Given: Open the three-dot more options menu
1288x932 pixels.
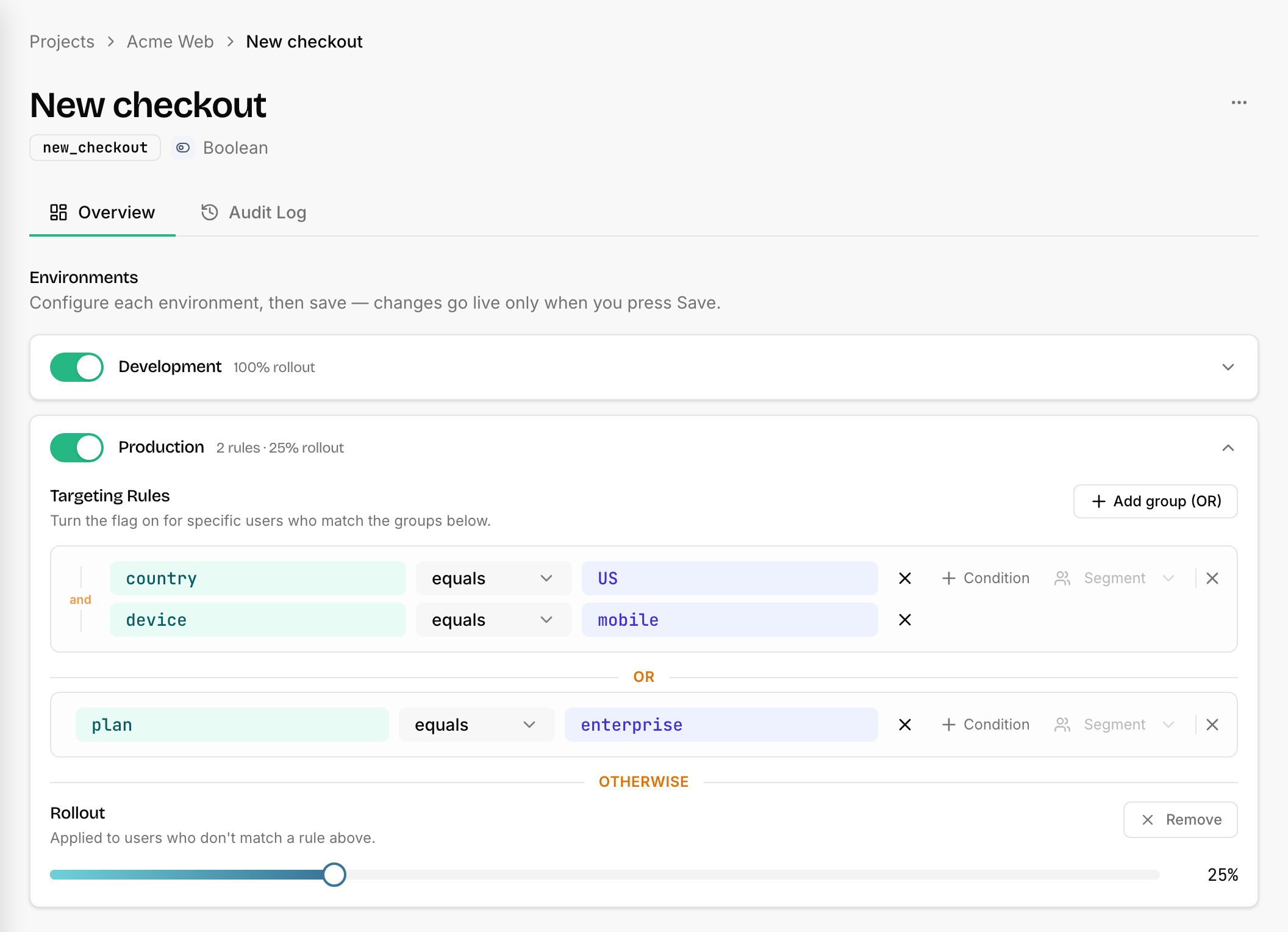Looking at the screenshot, I should tap(1239, 102).
